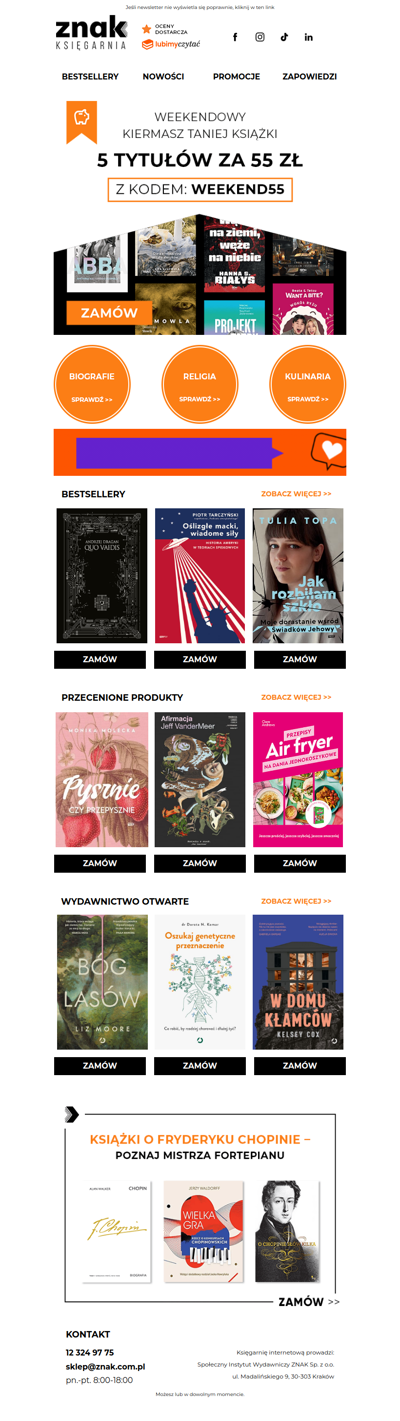Viewport: 400px width, 1421px height.
Task: Click ZAMÓW under the Air fryer book
Action: tap(300, 863)
